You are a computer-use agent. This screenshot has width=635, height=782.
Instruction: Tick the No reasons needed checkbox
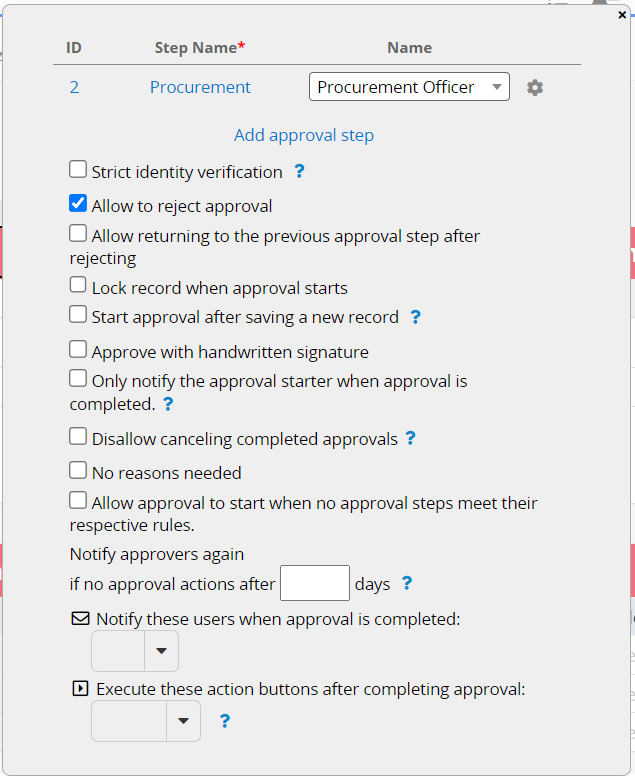(78, 470)
